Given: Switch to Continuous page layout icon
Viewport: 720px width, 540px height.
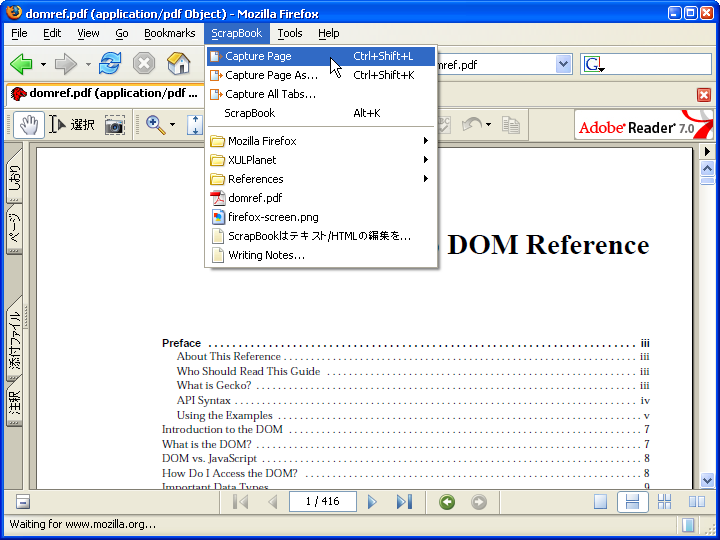Looking at the screenshot, I should pos(632,502).
